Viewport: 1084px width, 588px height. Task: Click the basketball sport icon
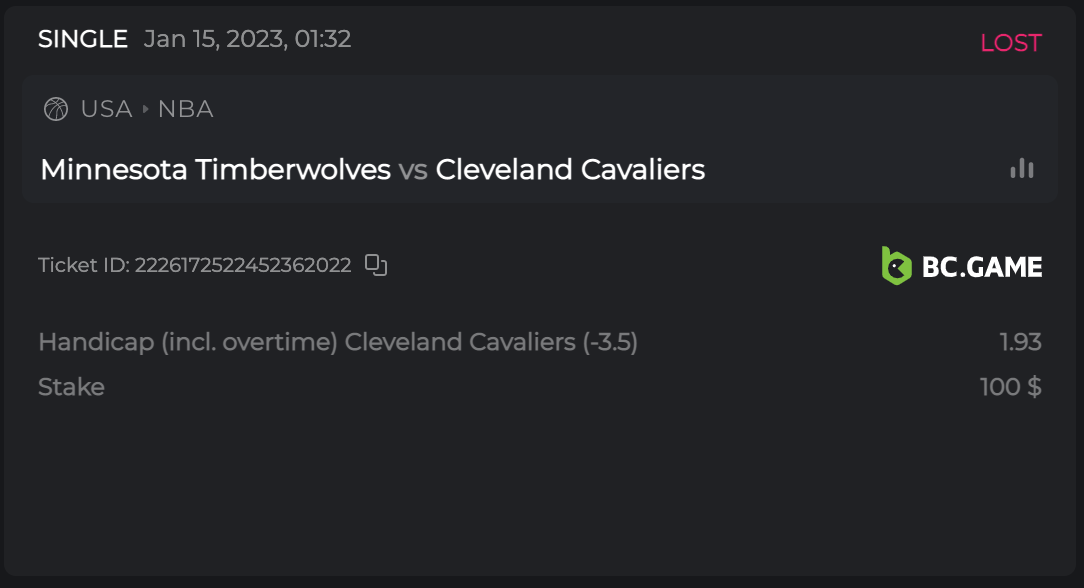click(x=56, y=109)
